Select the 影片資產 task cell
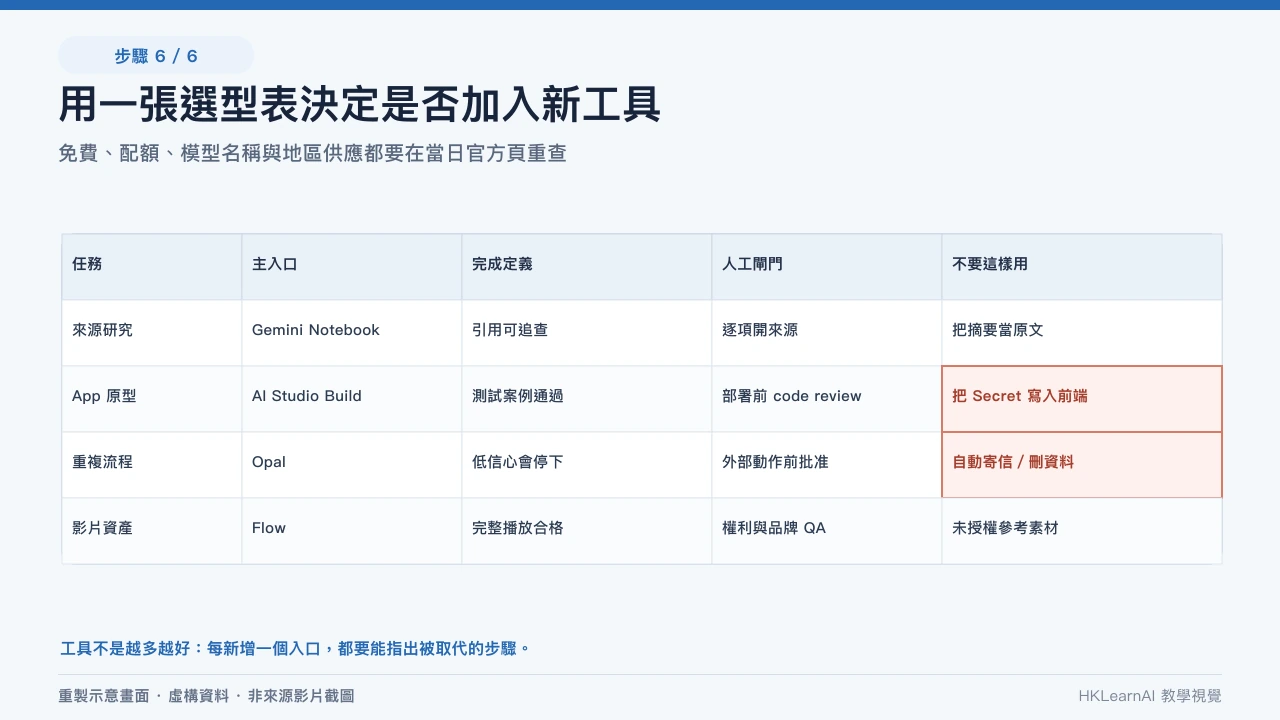1280x720 pixels. pyautogui.click(x=152, y=531)
